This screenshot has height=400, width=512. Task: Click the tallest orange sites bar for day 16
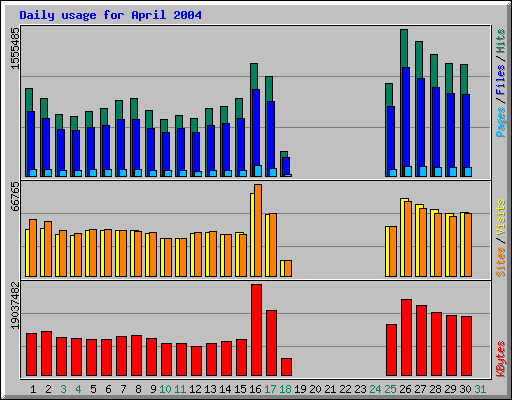258,230
